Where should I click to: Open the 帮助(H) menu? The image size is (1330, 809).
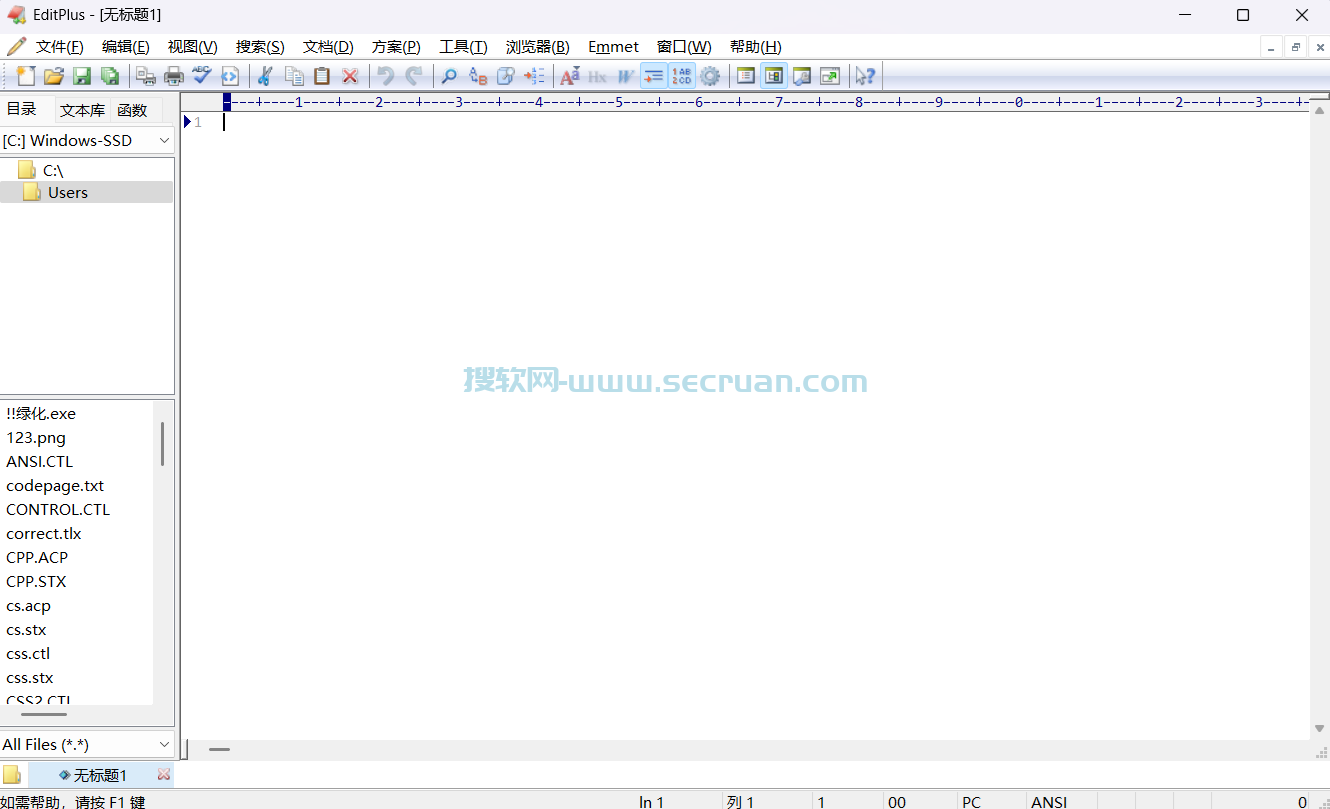(x=756, y=47)
